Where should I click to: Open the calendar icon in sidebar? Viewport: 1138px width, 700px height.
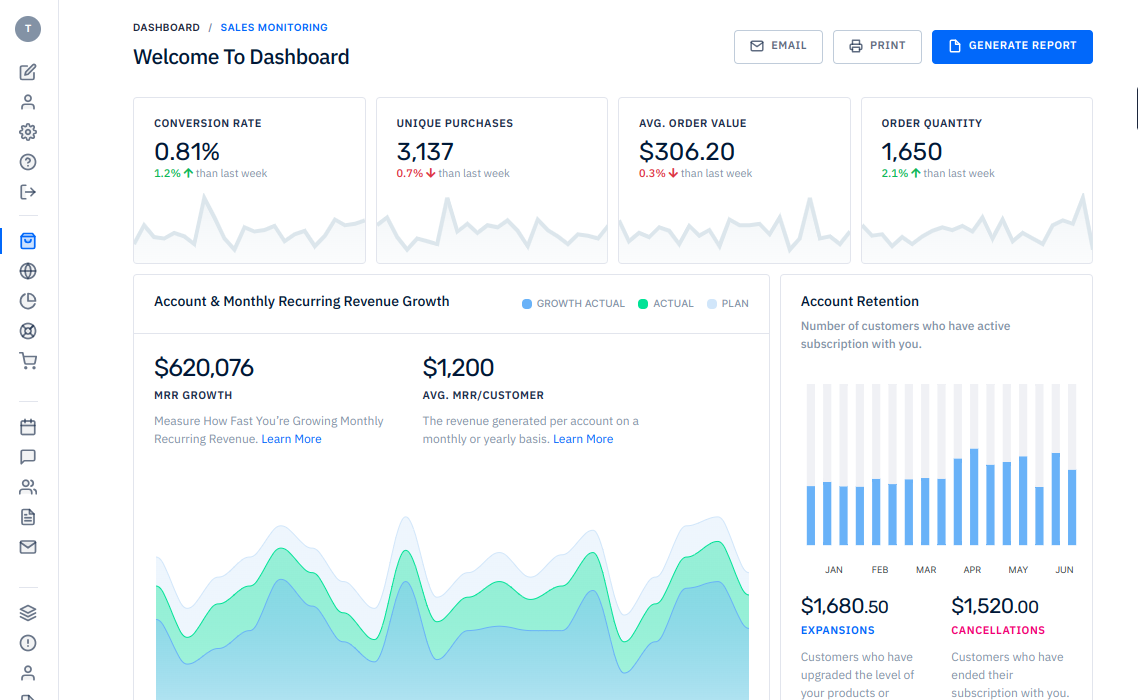pos(28,427)
